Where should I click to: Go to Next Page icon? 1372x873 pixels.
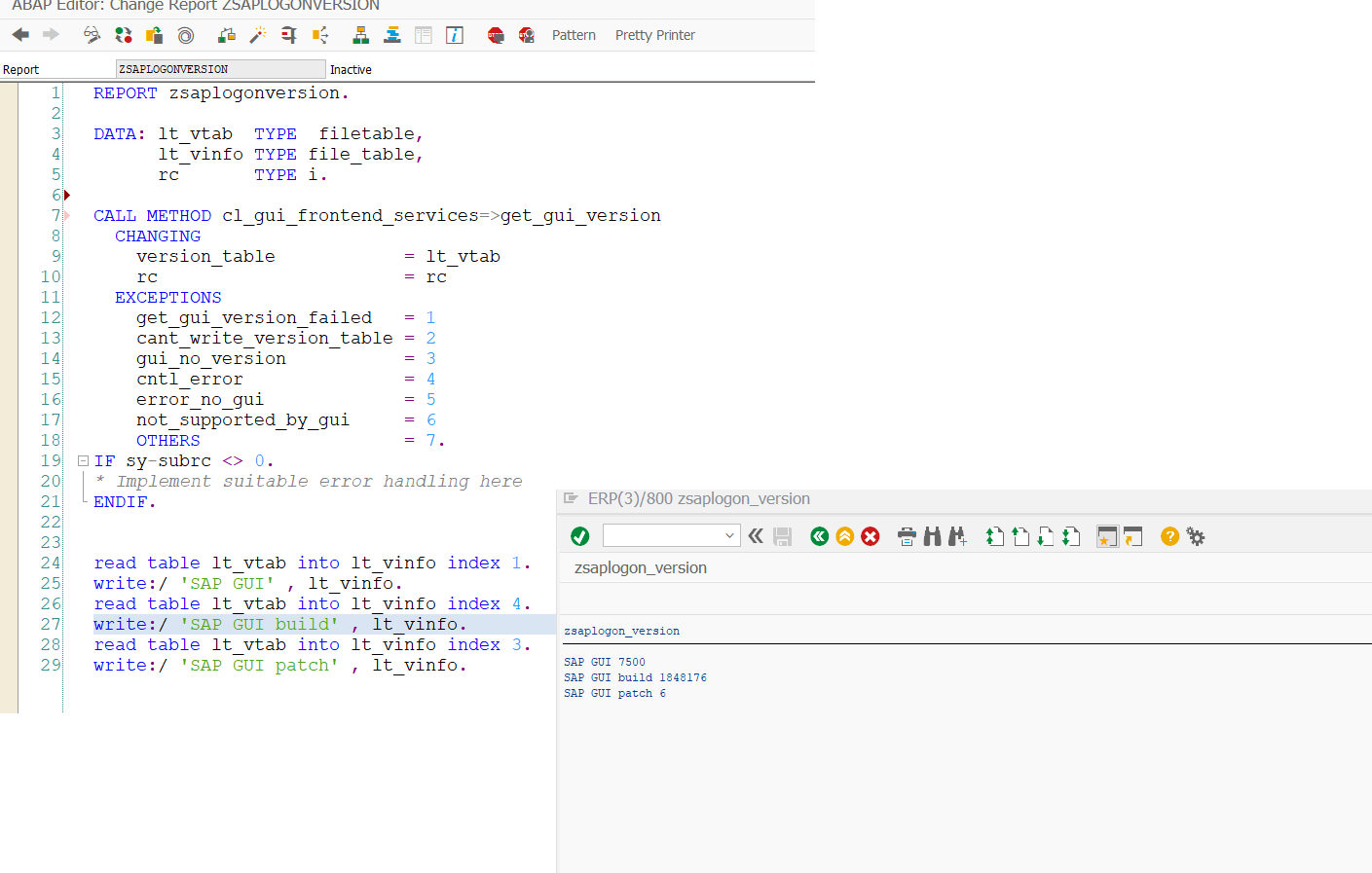[1045, 536]
